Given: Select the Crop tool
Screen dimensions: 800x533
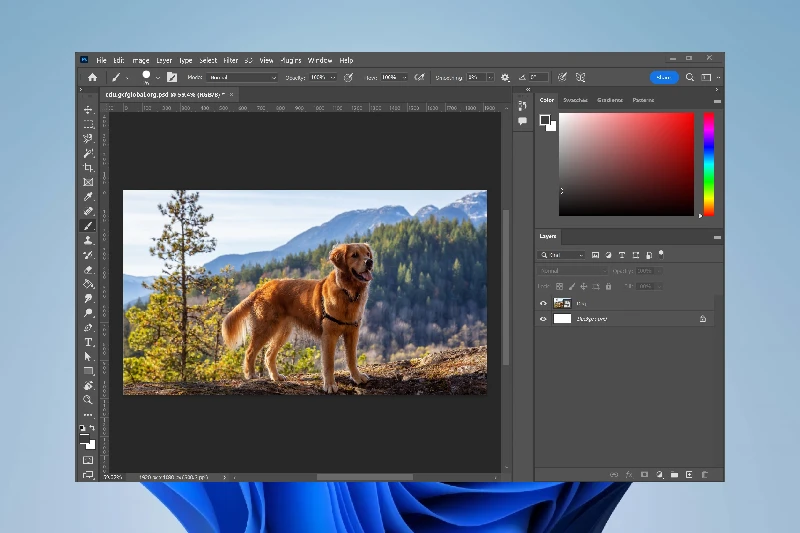Looking at the screenshot, I should [88, 168].
